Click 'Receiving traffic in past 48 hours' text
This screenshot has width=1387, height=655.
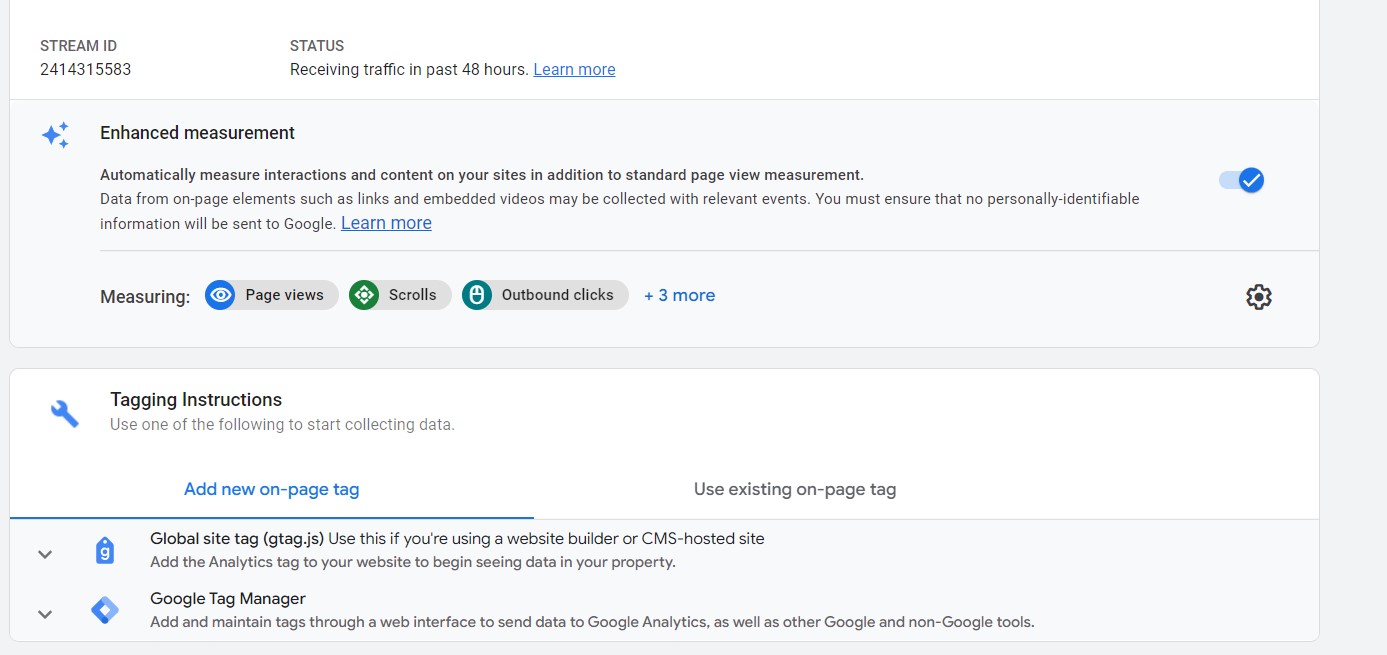[409, 69]
